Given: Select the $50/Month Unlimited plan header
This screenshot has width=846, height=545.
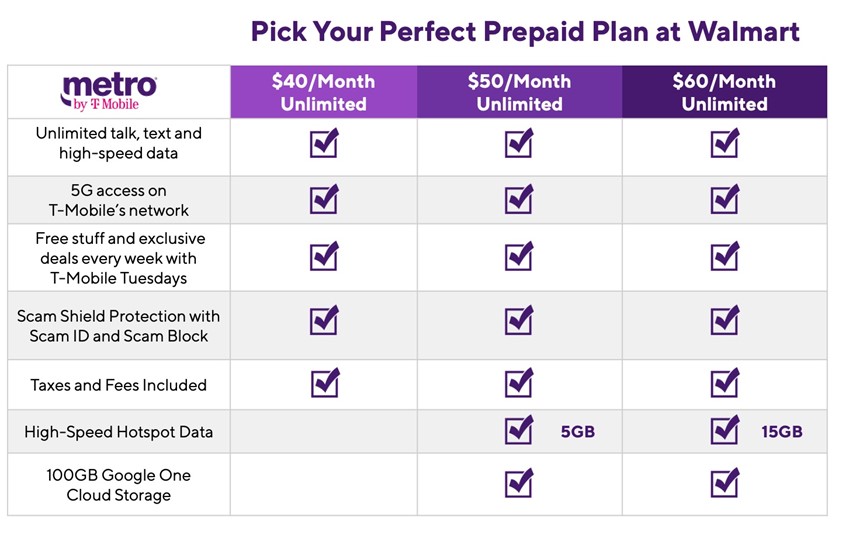Looking at the screenshot, I should pos(519,92).
